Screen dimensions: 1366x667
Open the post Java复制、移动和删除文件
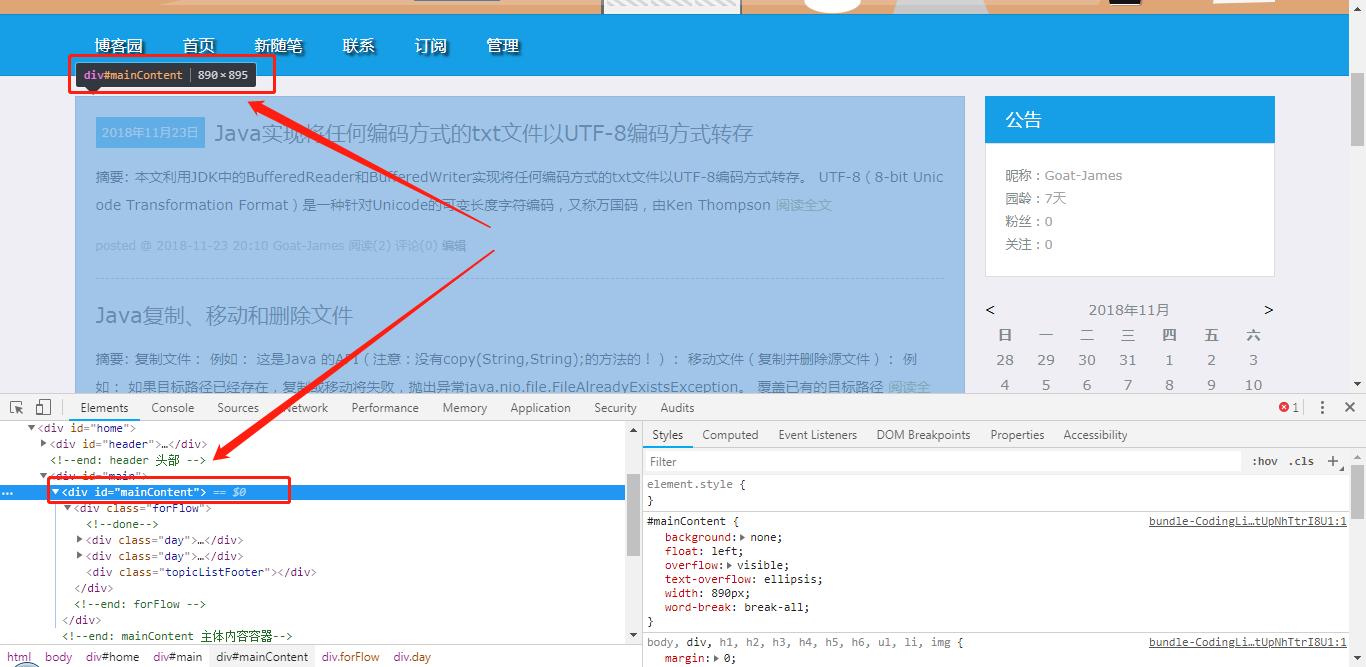[x=224, y=316]
